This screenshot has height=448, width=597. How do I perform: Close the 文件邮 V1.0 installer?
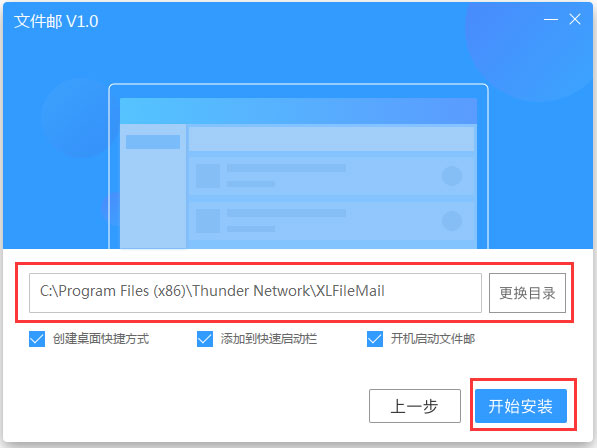click(575, 19)
